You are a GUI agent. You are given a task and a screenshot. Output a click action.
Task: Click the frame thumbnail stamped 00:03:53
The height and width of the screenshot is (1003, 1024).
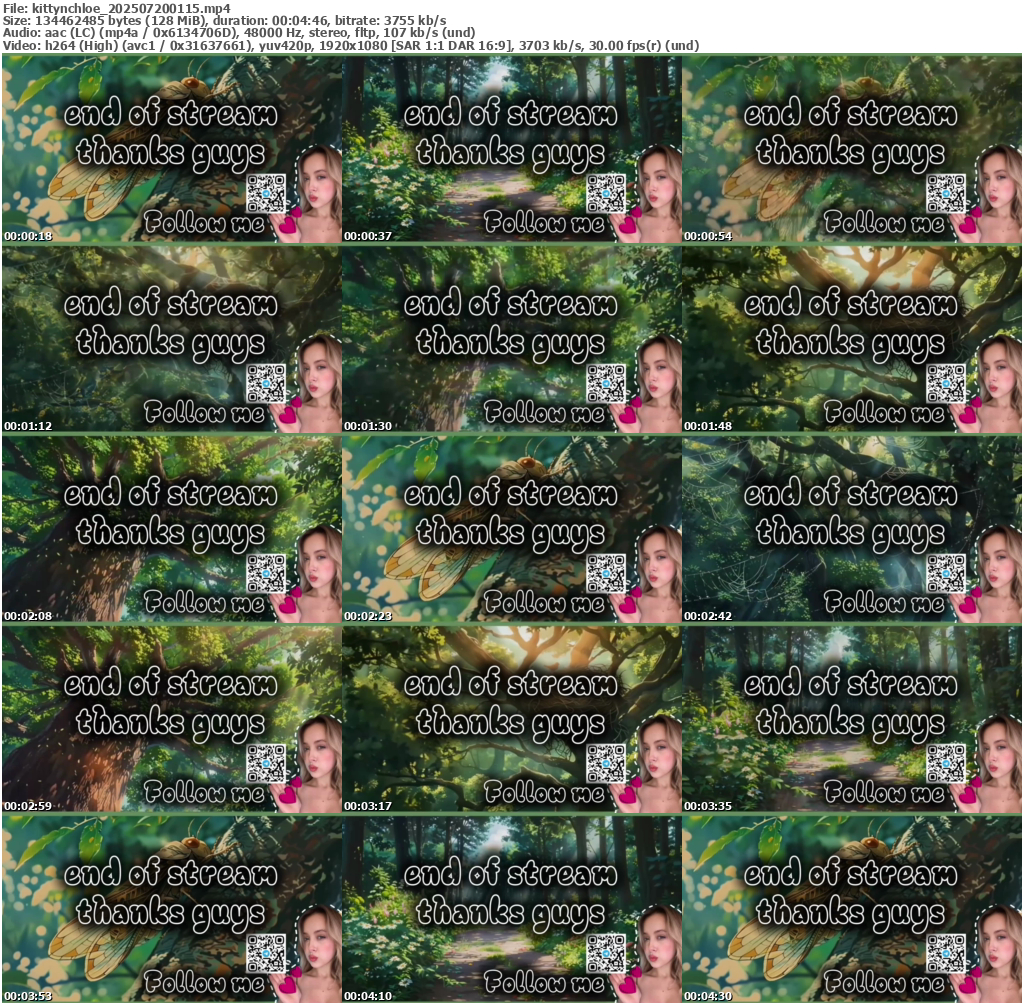point(172,909)
